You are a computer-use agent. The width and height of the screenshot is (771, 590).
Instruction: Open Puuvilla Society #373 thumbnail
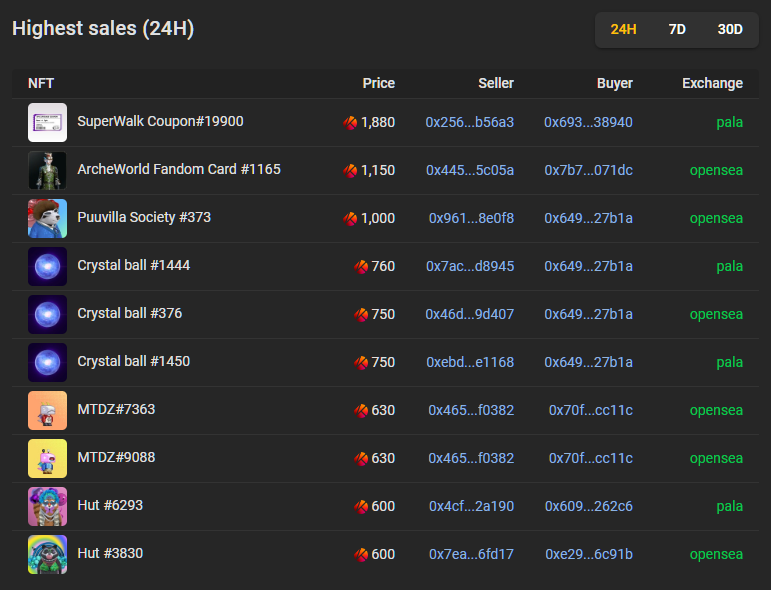(47, 218)
